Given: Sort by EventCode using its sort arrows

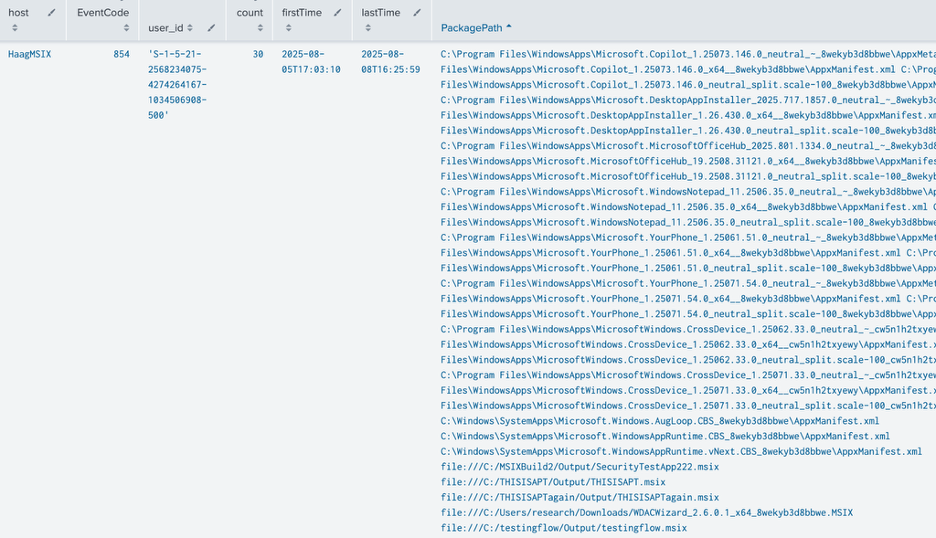Looking at the screenshot, I should pyautogui.click(x=126, y=28).
